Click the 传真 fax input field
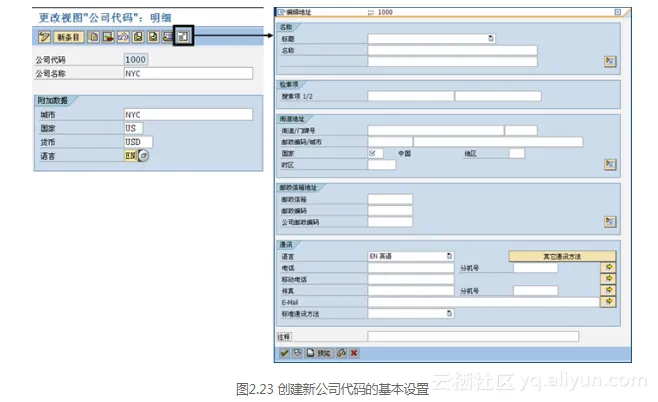This screenshot has width=658, height=402. coord(411,290)
